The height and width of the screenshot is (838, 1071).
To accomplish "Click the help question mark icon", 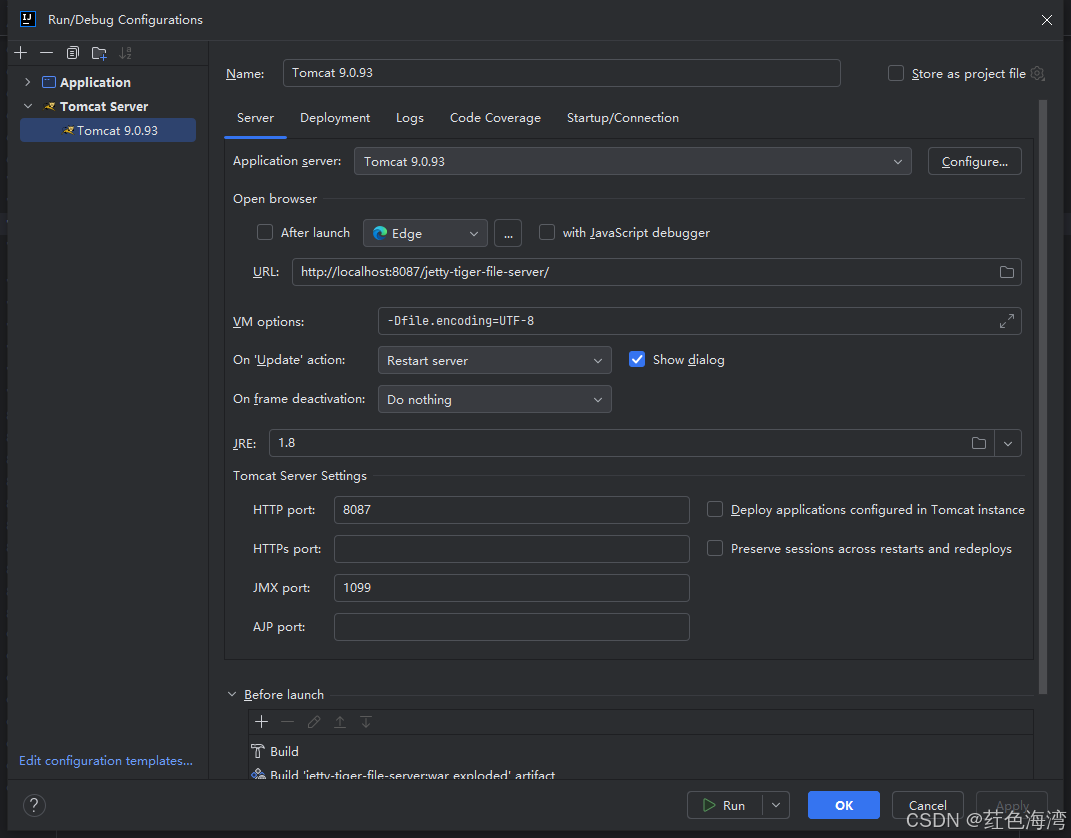I will [33, 805].
